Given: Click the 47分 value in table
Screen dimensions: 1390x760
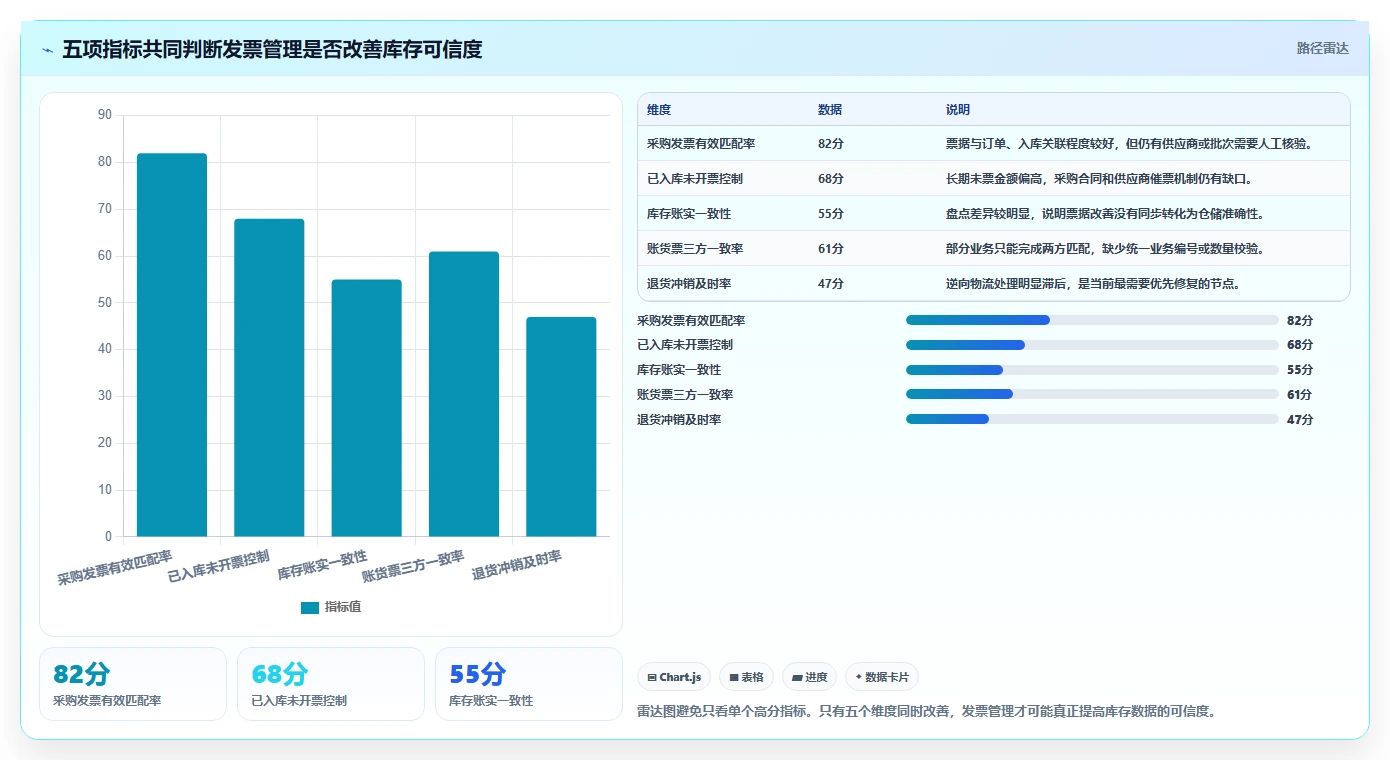Looking at the screenshot, I should click(x=831, y=283).
